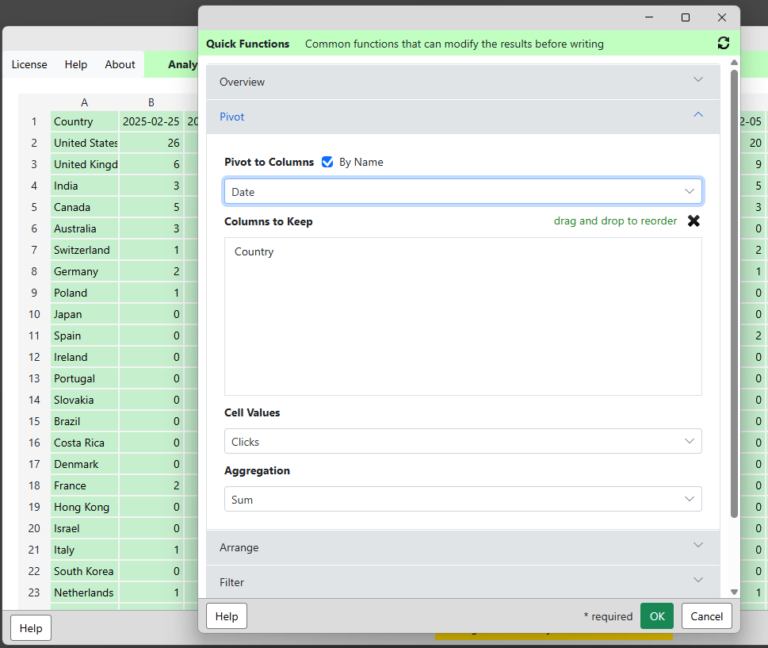Screen dimensions: 768x648
Task: Open the Aggregation Sum dropdown
Action: (463, 499)
